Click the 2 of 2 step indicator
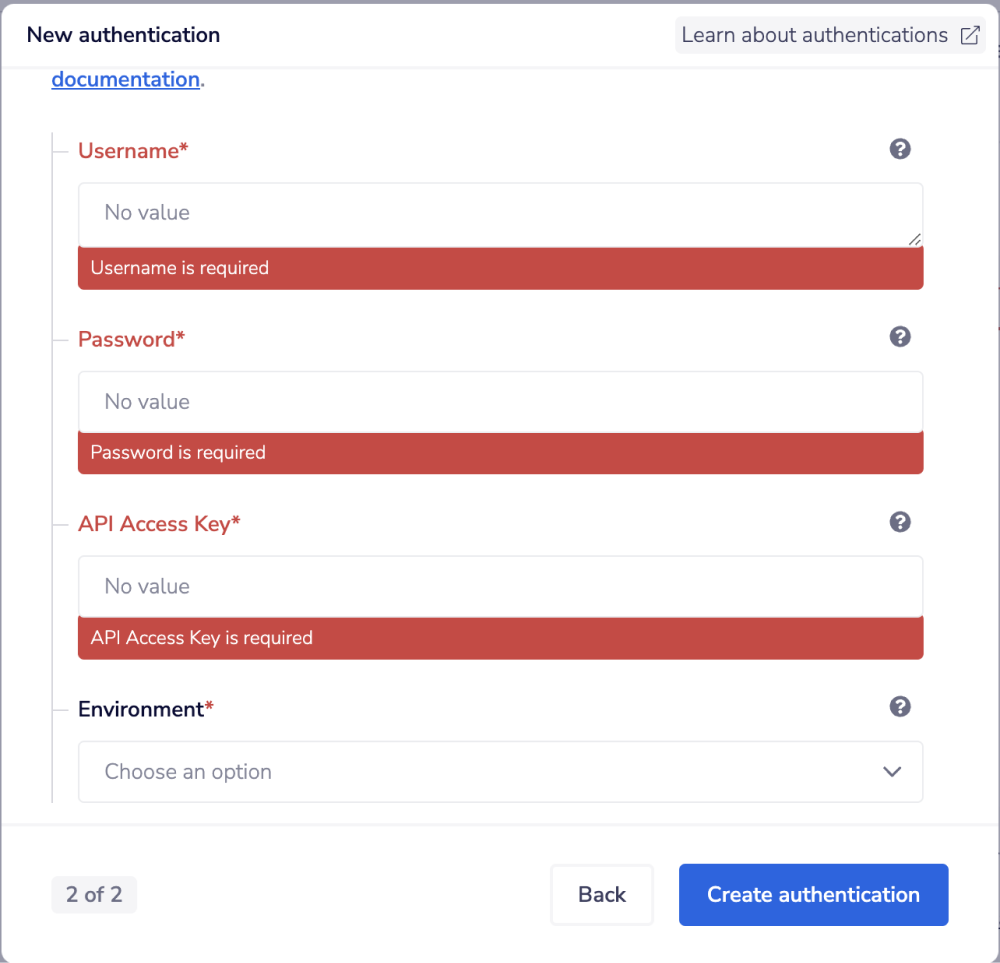Viewport: 1000px width, 963px height. click(x=94, y=894)
